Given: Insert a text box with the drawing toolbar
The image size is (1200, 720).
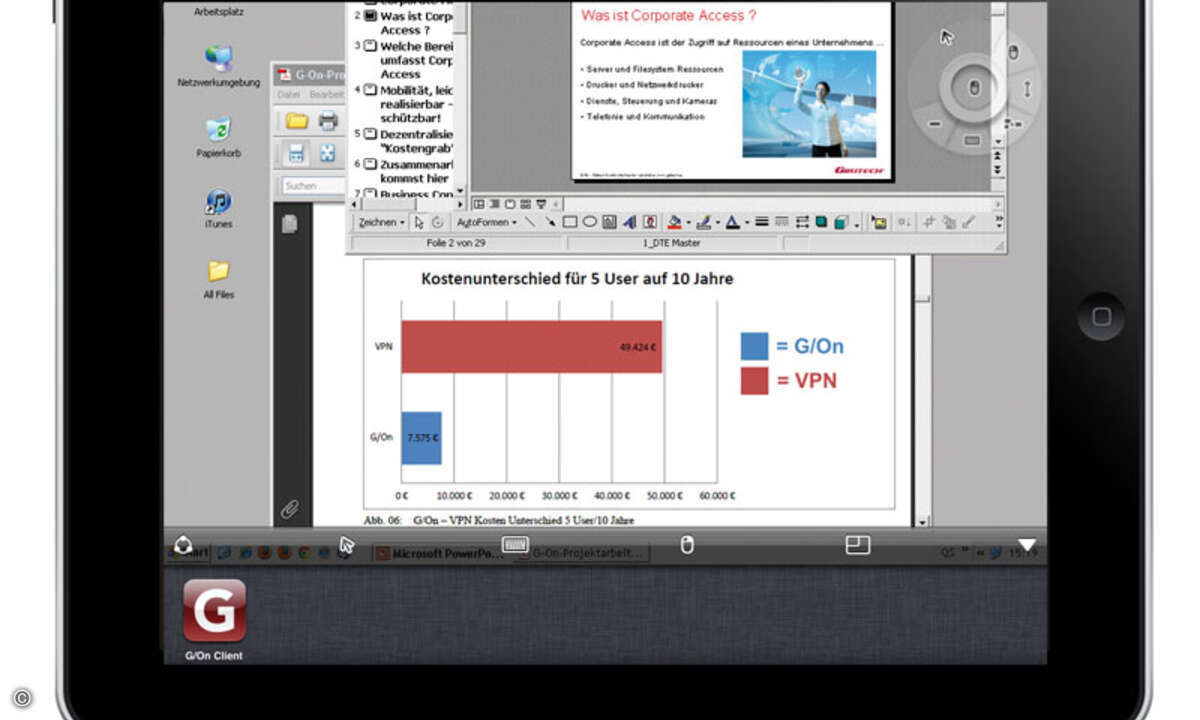Looking at the screenshot, I should pos(609,222).
